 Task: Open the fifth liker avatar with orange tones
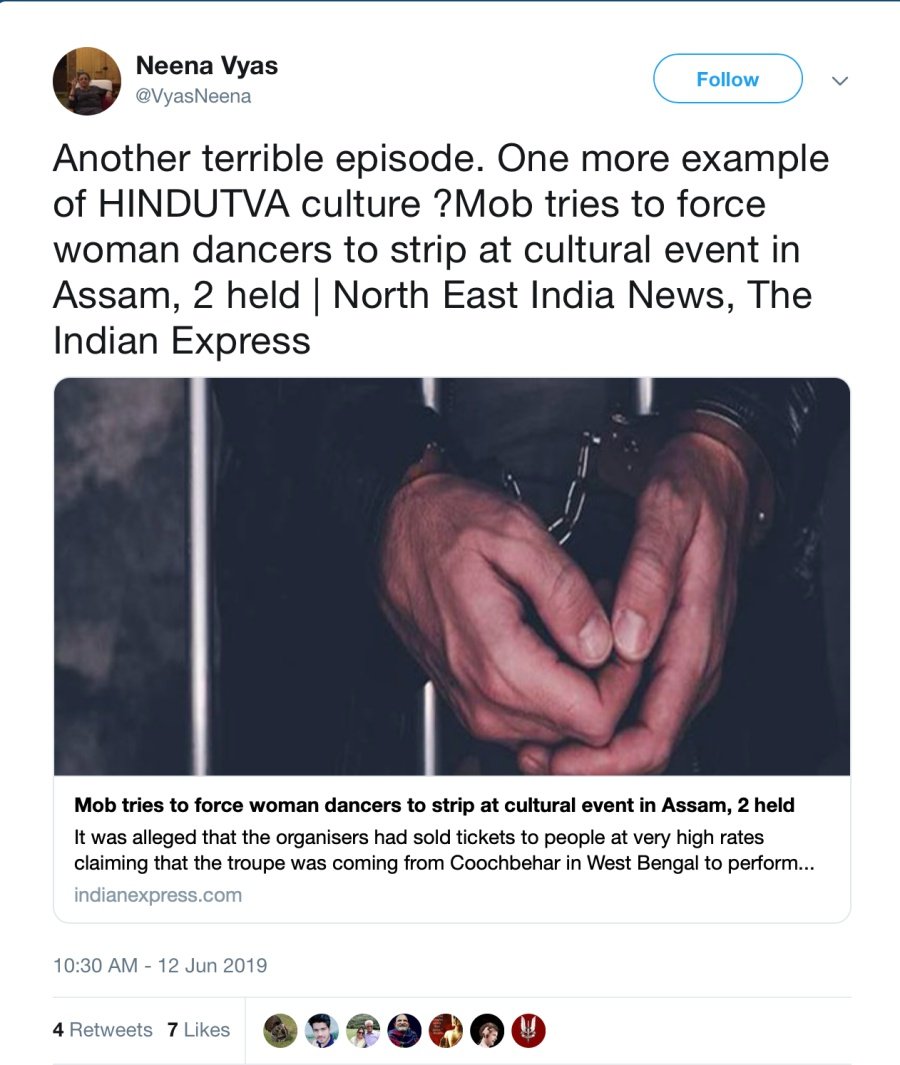coord(446,1030)
